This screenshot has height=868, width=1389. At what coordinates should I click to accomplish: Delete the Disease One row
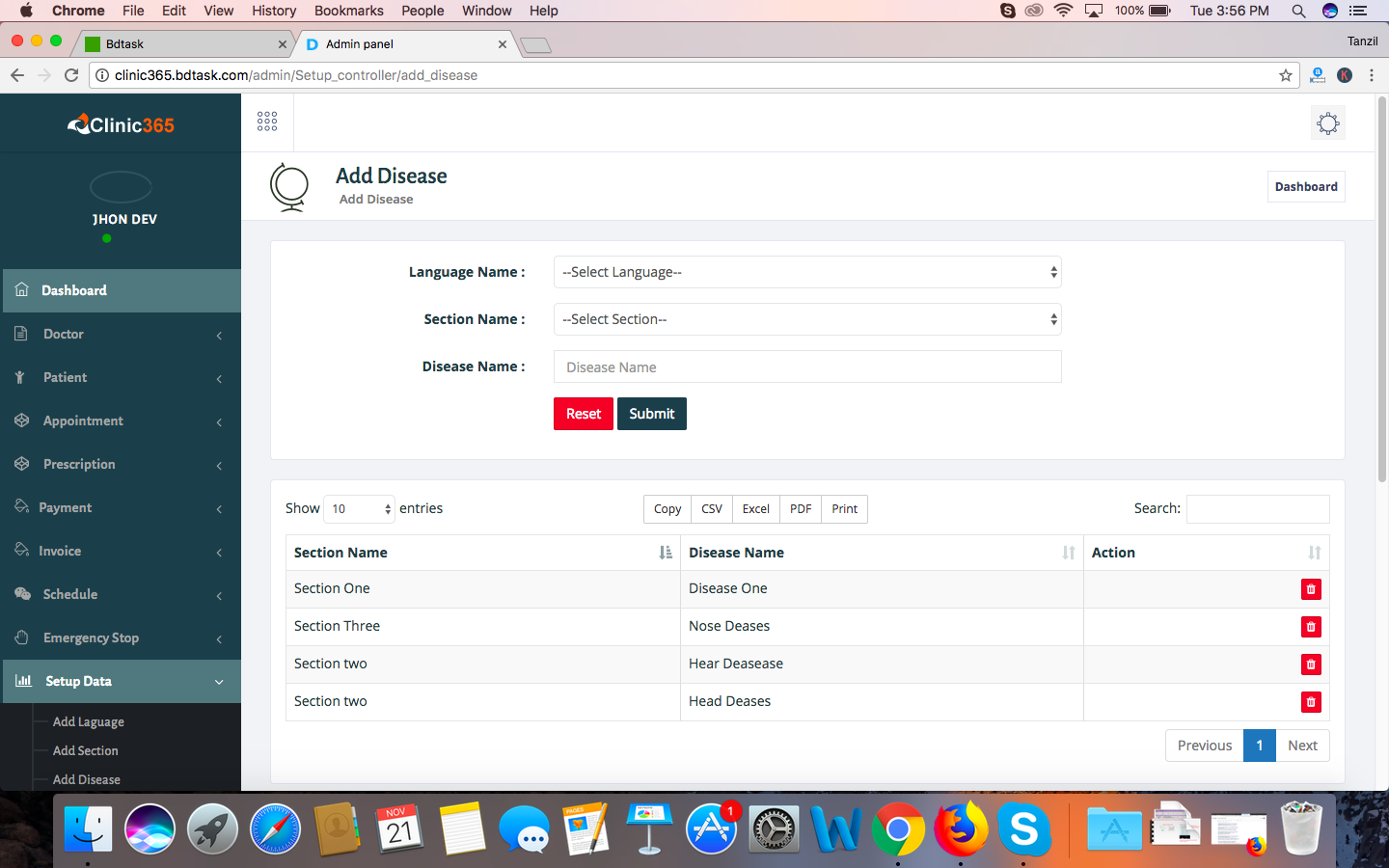[1310, 589]
